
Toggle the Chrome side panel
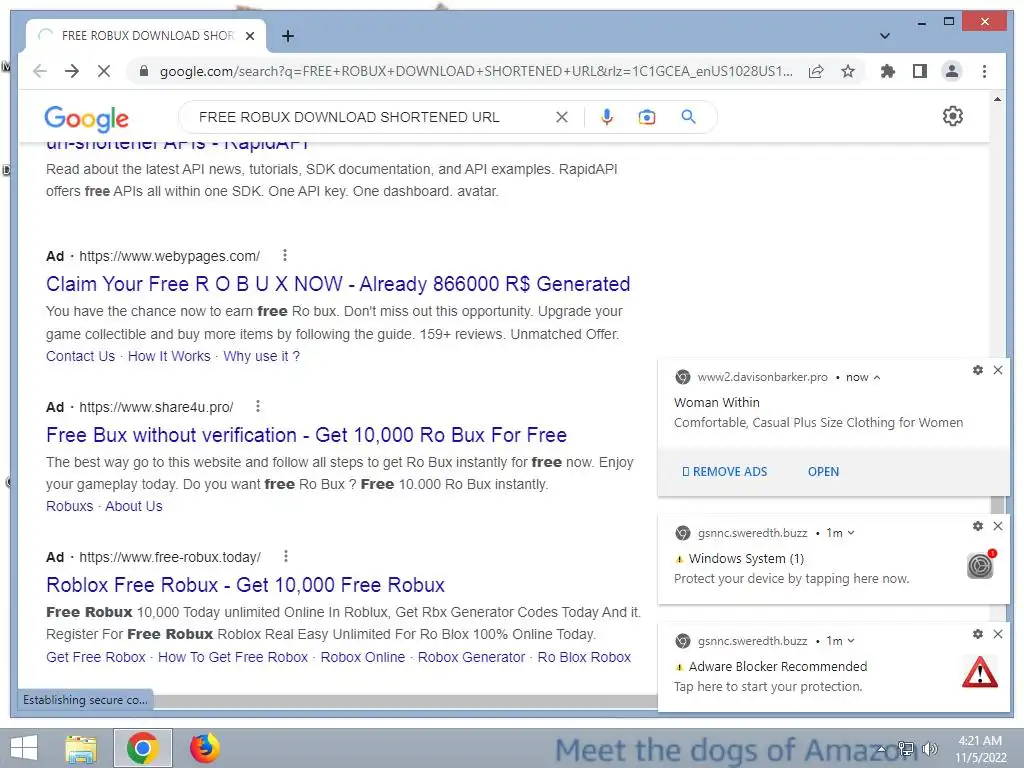[x=920, y=71]
